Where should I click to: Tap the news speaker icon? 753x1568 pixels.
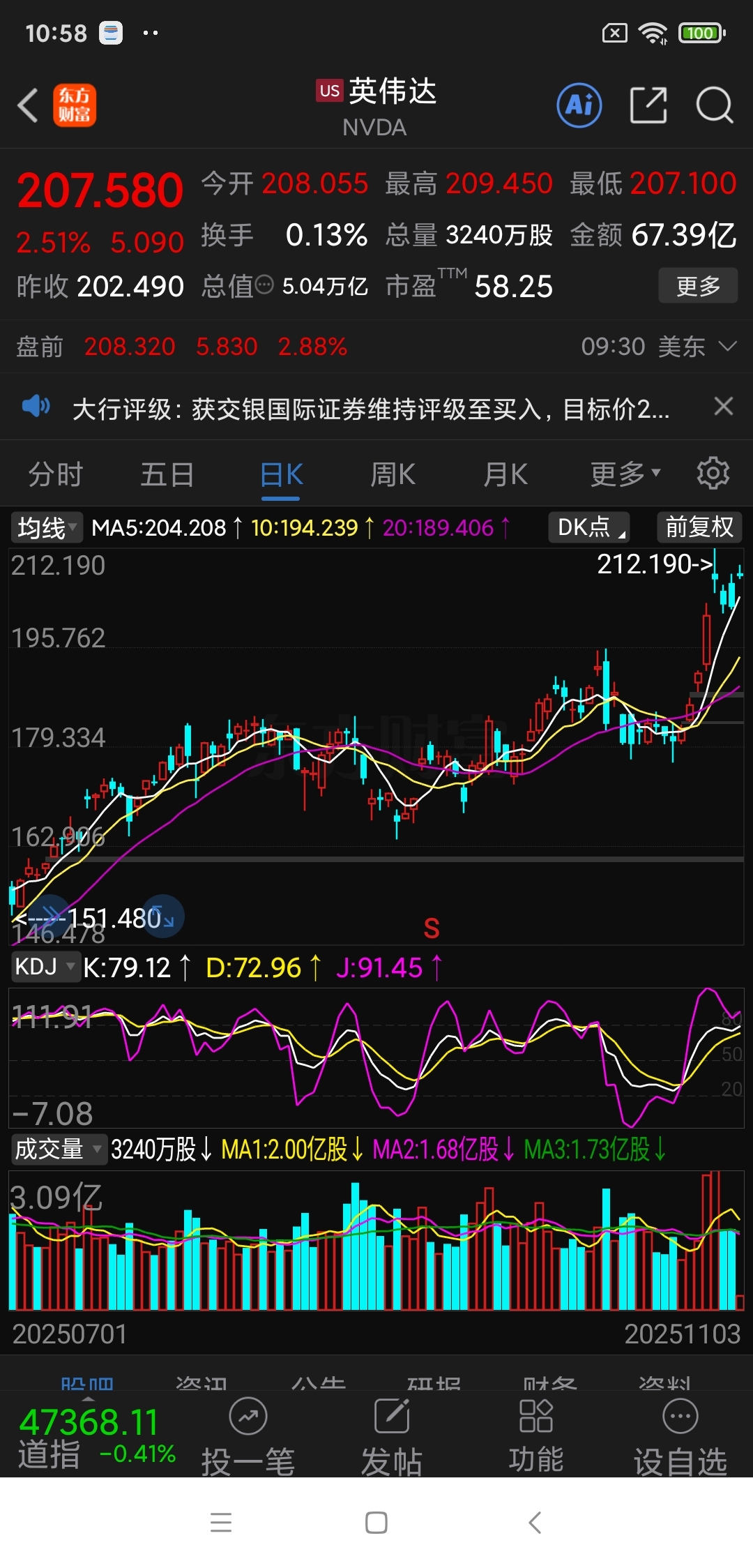(36, 406)
